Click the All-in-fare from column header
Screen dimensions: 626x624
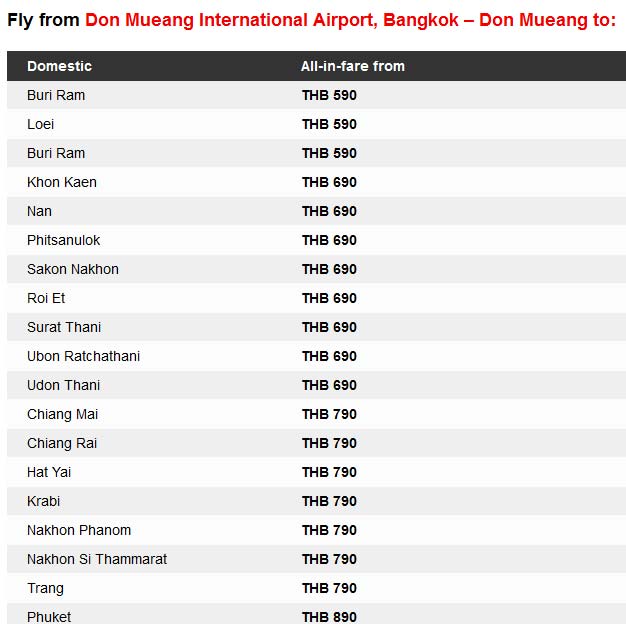click(x=353, y=66)
